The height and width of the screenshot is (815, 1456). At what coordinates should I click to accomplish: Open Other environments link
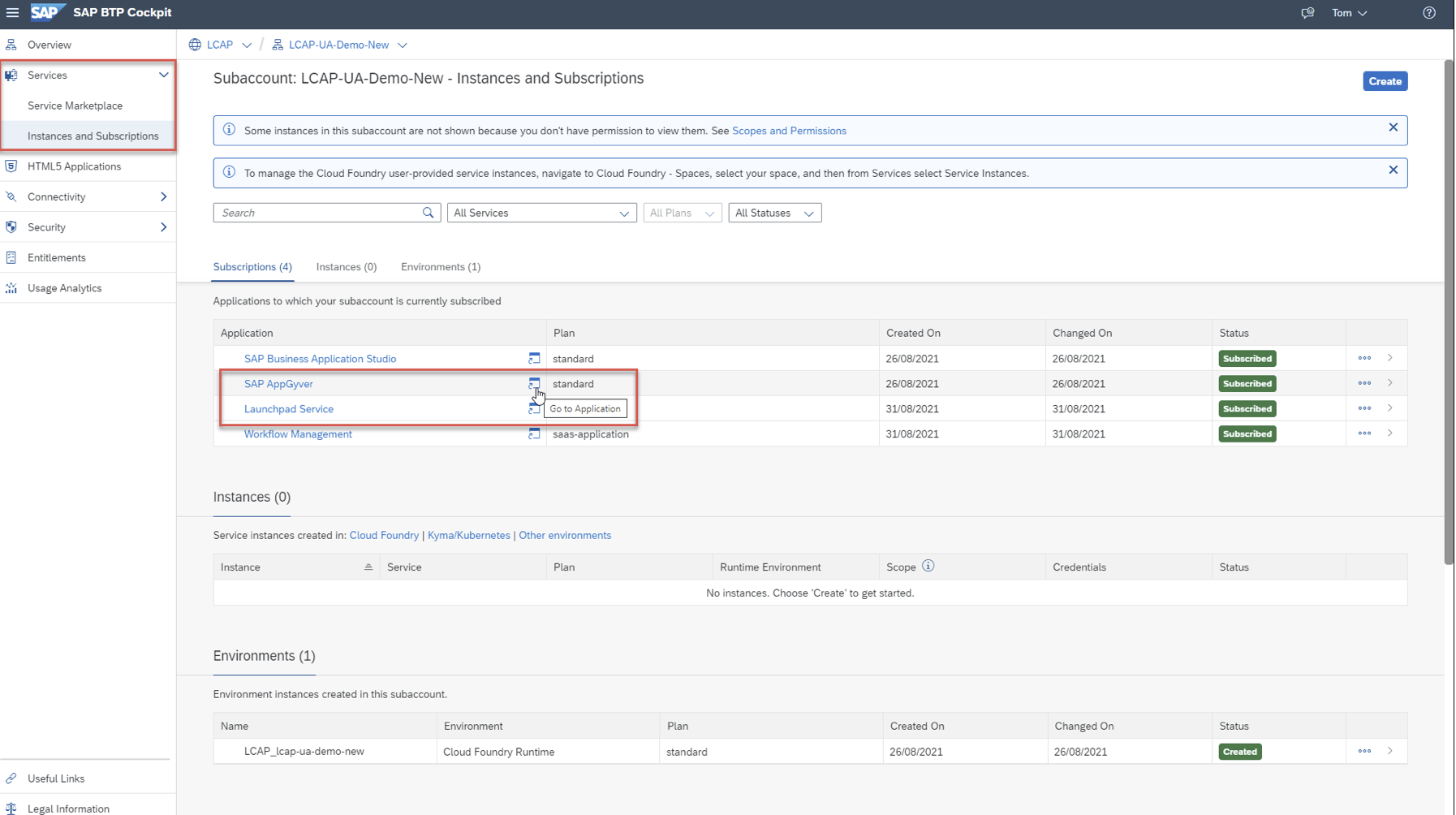(565, 536)
